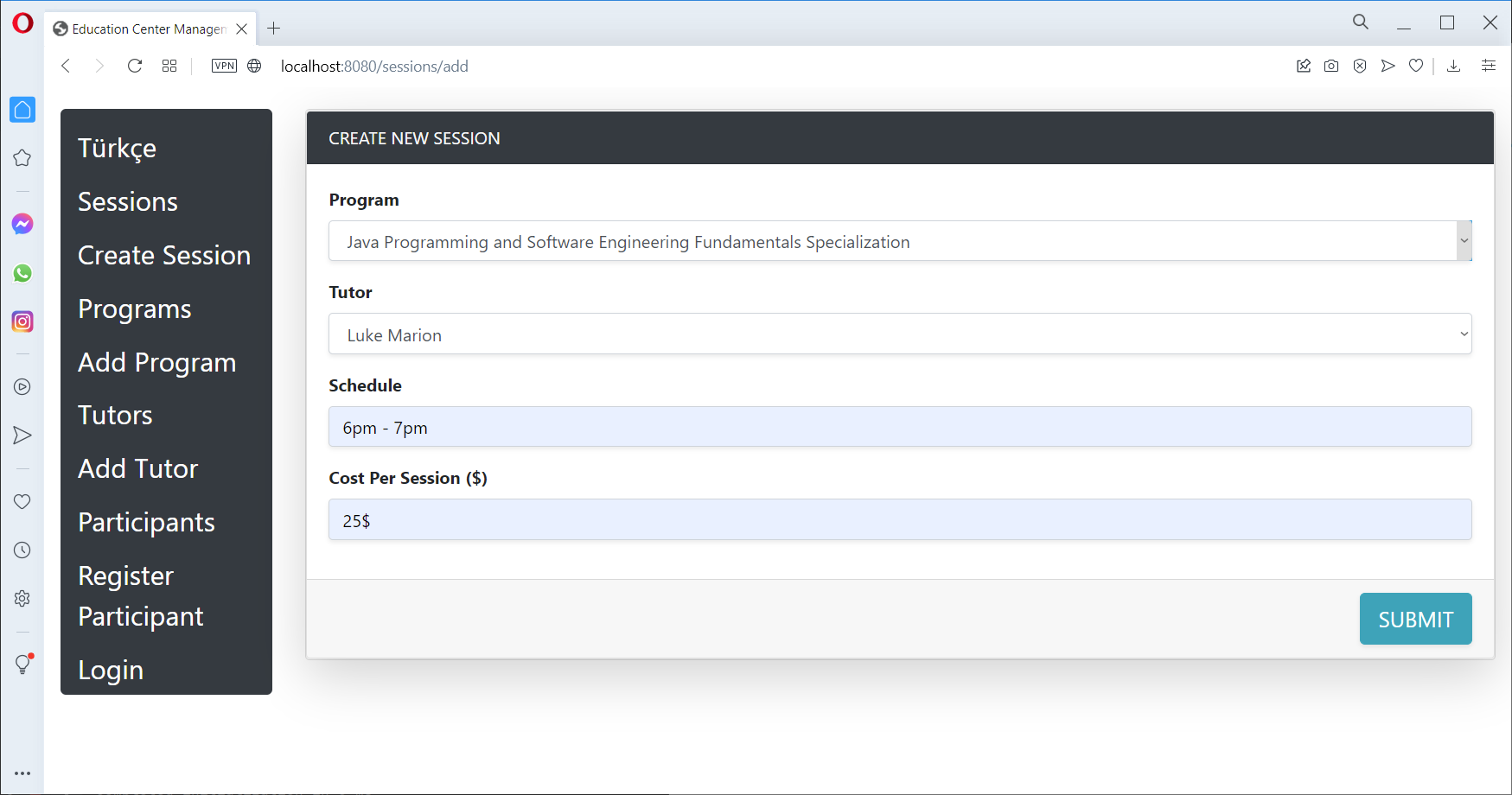Open Facebook Messenger from the sidebar
Viewport: 1512px width, 795px height.
point(22,224)
